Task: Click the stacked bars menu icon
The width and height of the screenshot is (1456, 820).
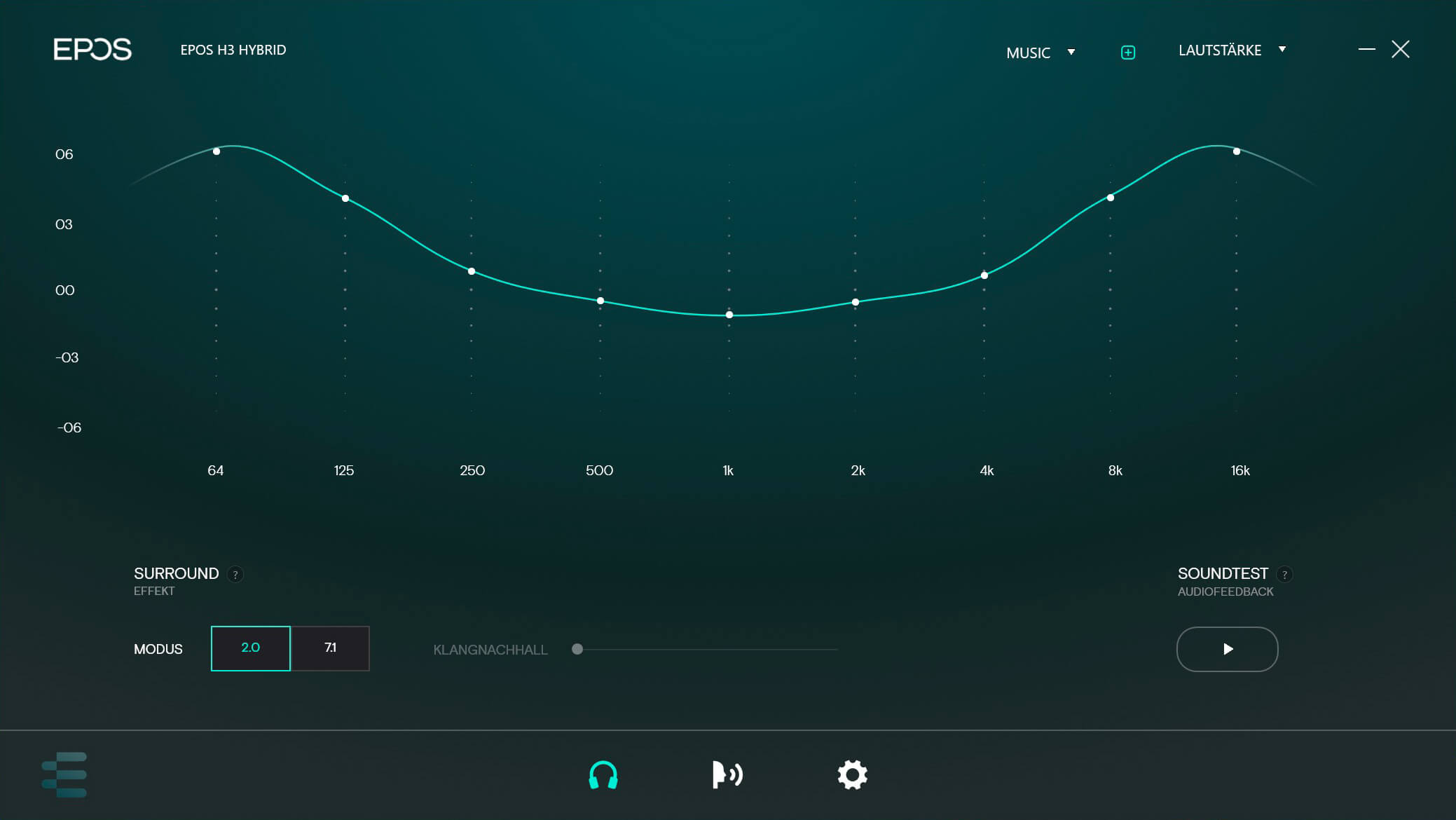Action: pyautogui.click(x=64, y=774)
